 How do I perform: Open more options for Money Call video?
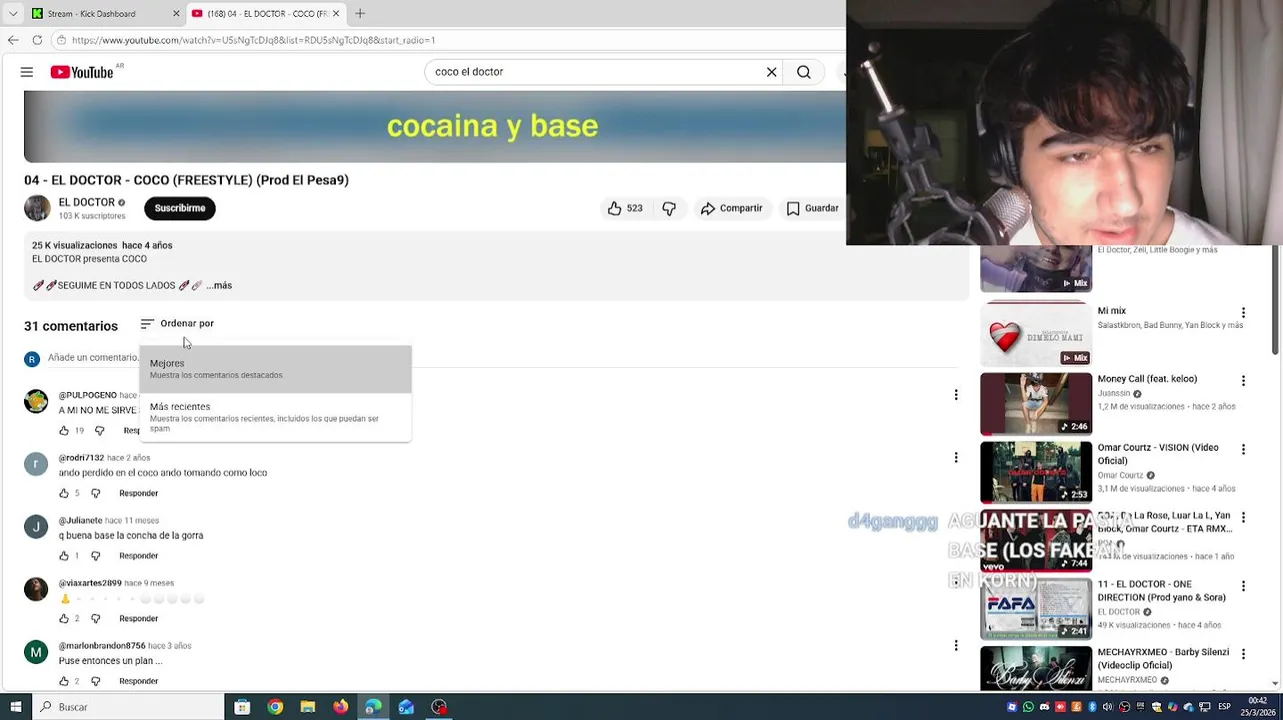[x=1243, y=381]
